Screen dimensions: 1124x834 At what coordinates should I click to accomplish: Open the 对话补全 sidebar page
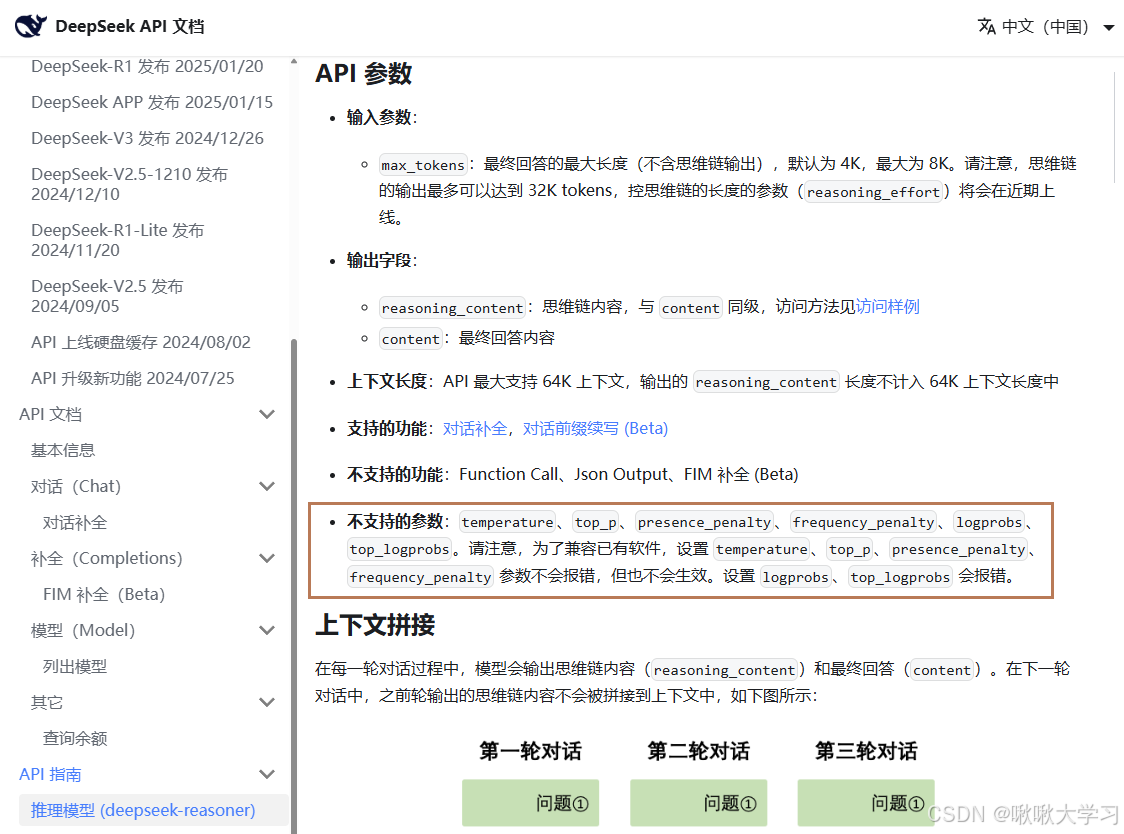[75, 523]
